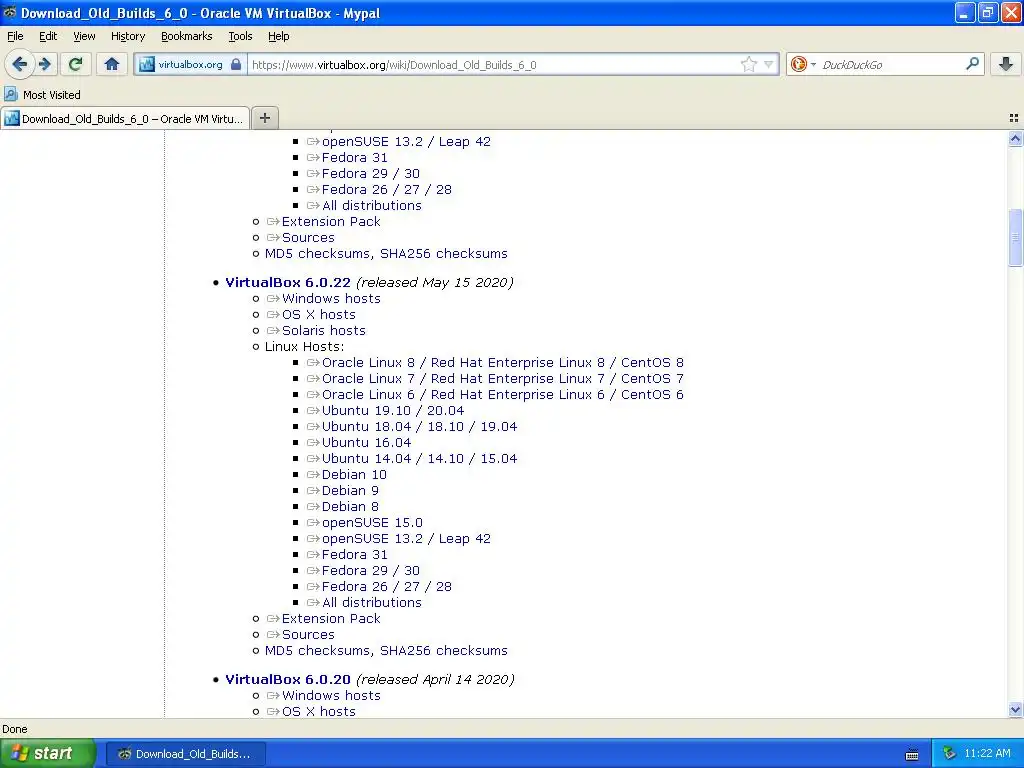Bookmark this page with the star icon
This screenshot has height=768, width=1024.
[x=748, y=64]
